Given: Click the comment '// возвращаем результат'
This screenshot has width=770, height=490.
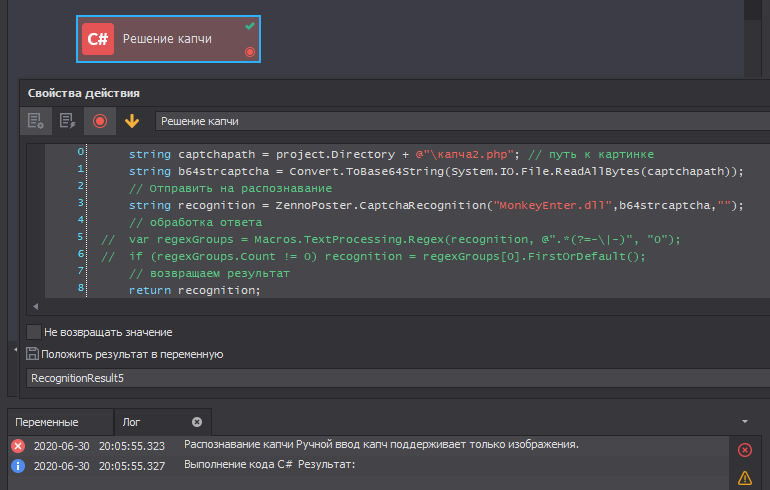Looking at the screenshot, I should 209,273.
